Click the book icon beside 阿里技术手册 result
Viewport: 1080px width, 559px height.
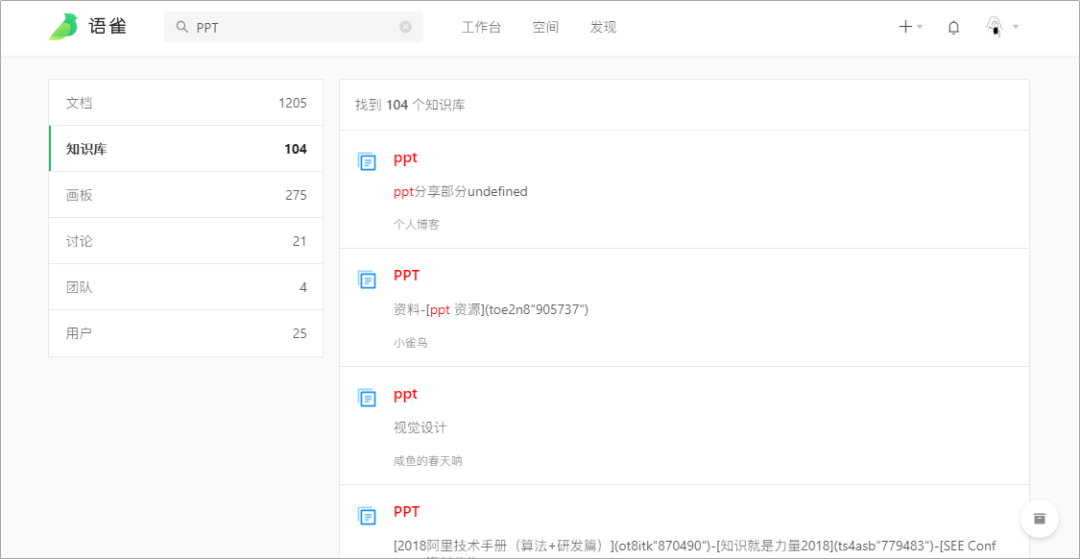[x=367, y=516]
